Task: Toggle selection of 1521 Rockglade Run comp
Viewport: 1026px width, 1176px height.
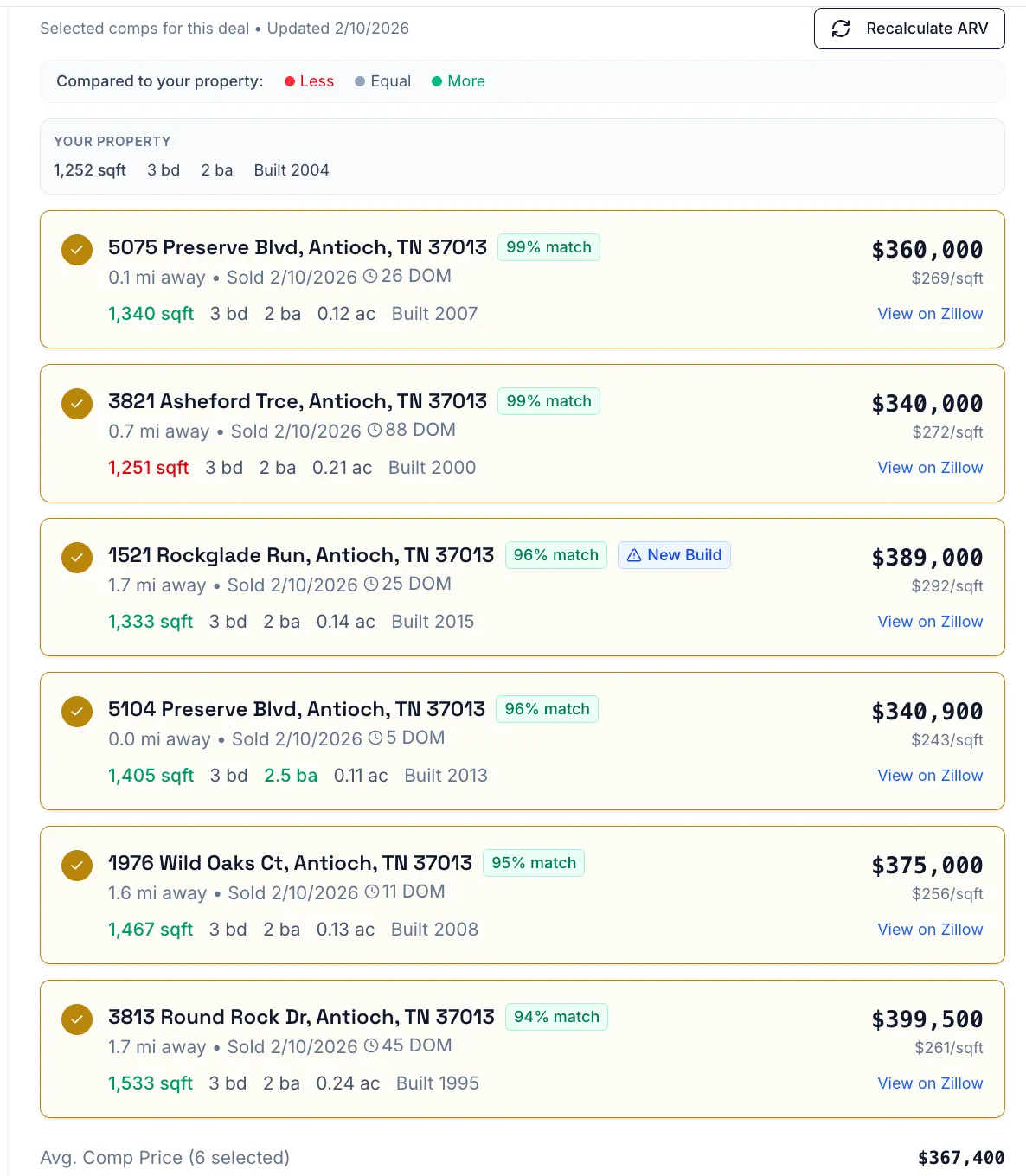Action: pyautogui.click(x=77, y=558)
